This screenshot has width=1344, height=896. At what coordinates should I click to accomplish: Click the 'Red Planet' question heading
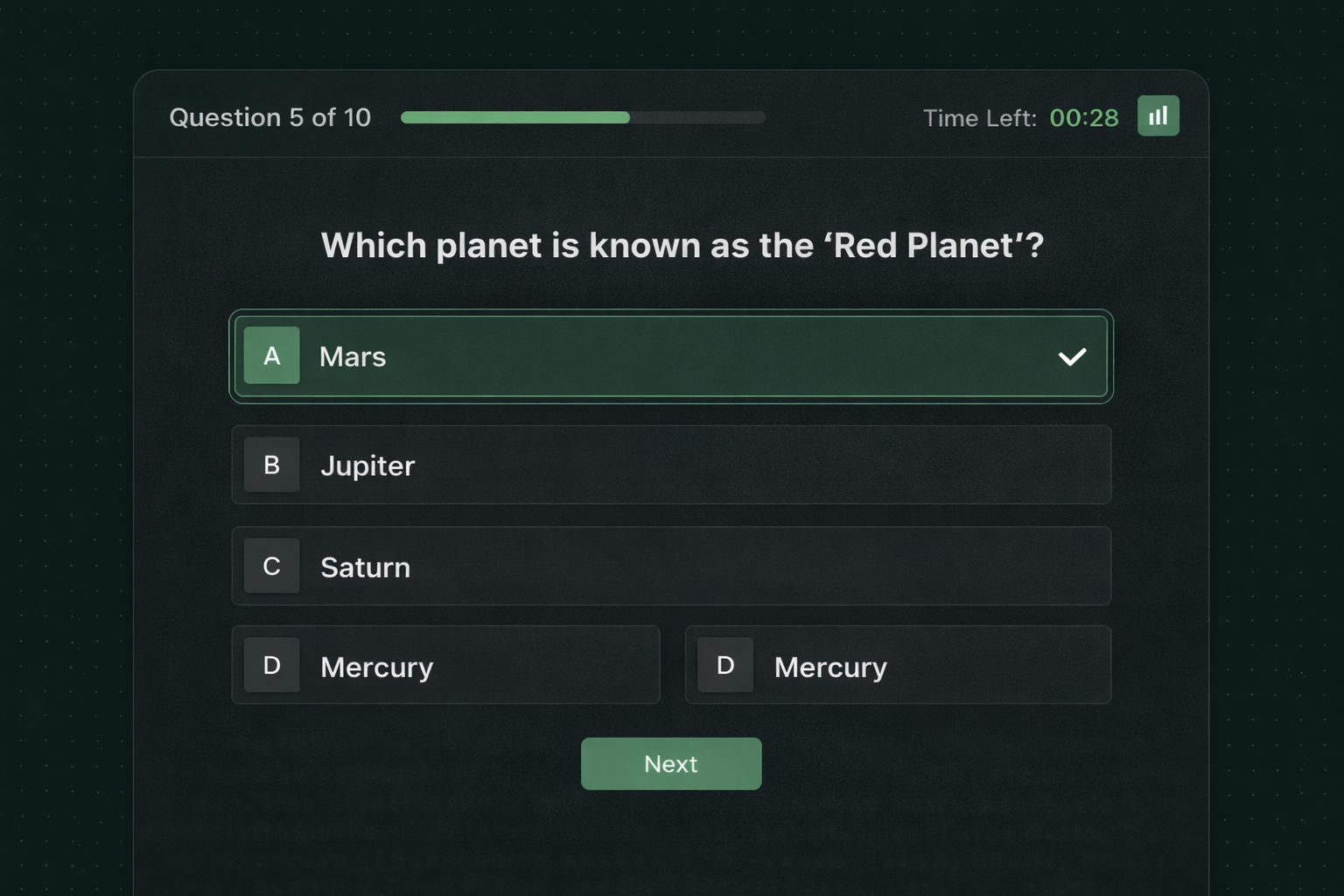pos(682,246)
